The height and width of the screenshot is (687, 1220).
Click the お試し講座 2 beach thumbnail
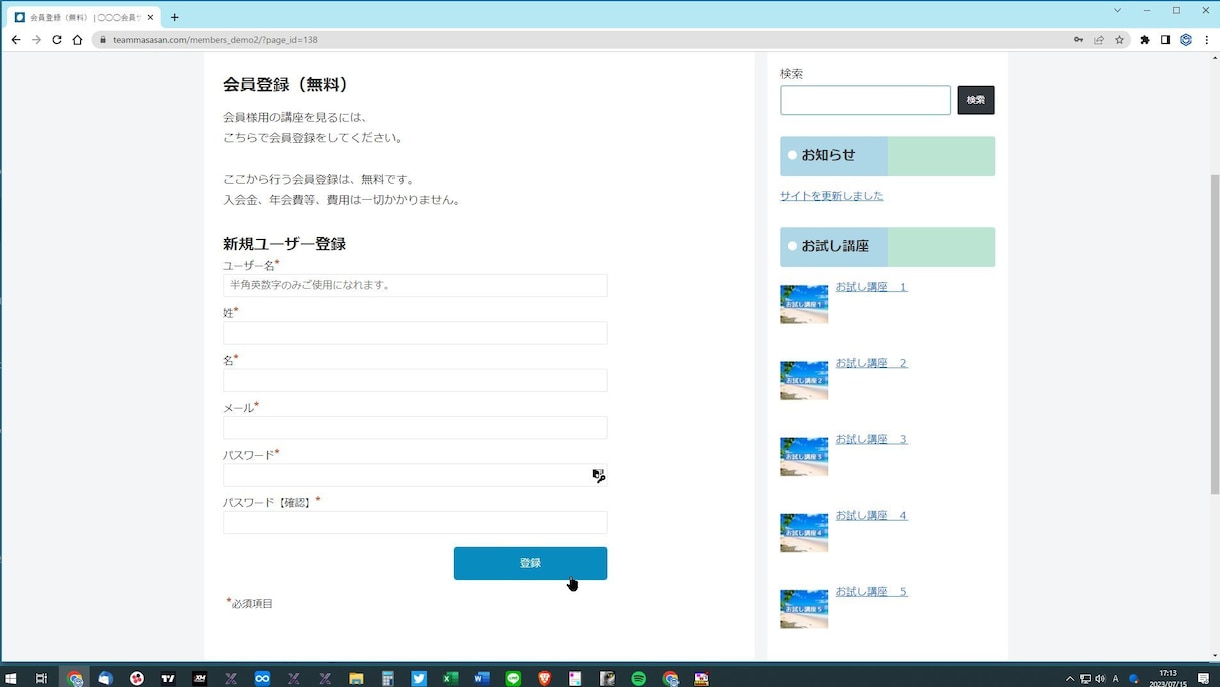804,380
